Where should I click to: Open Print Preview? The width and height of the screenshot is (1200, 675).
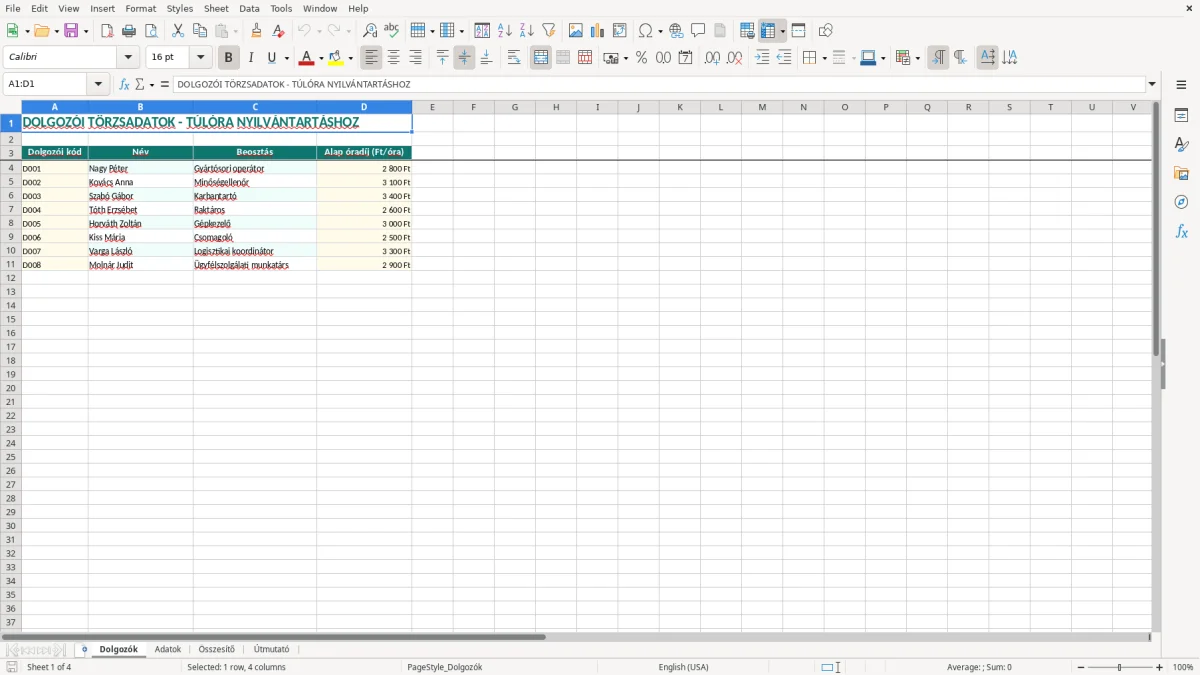(151, 31)
